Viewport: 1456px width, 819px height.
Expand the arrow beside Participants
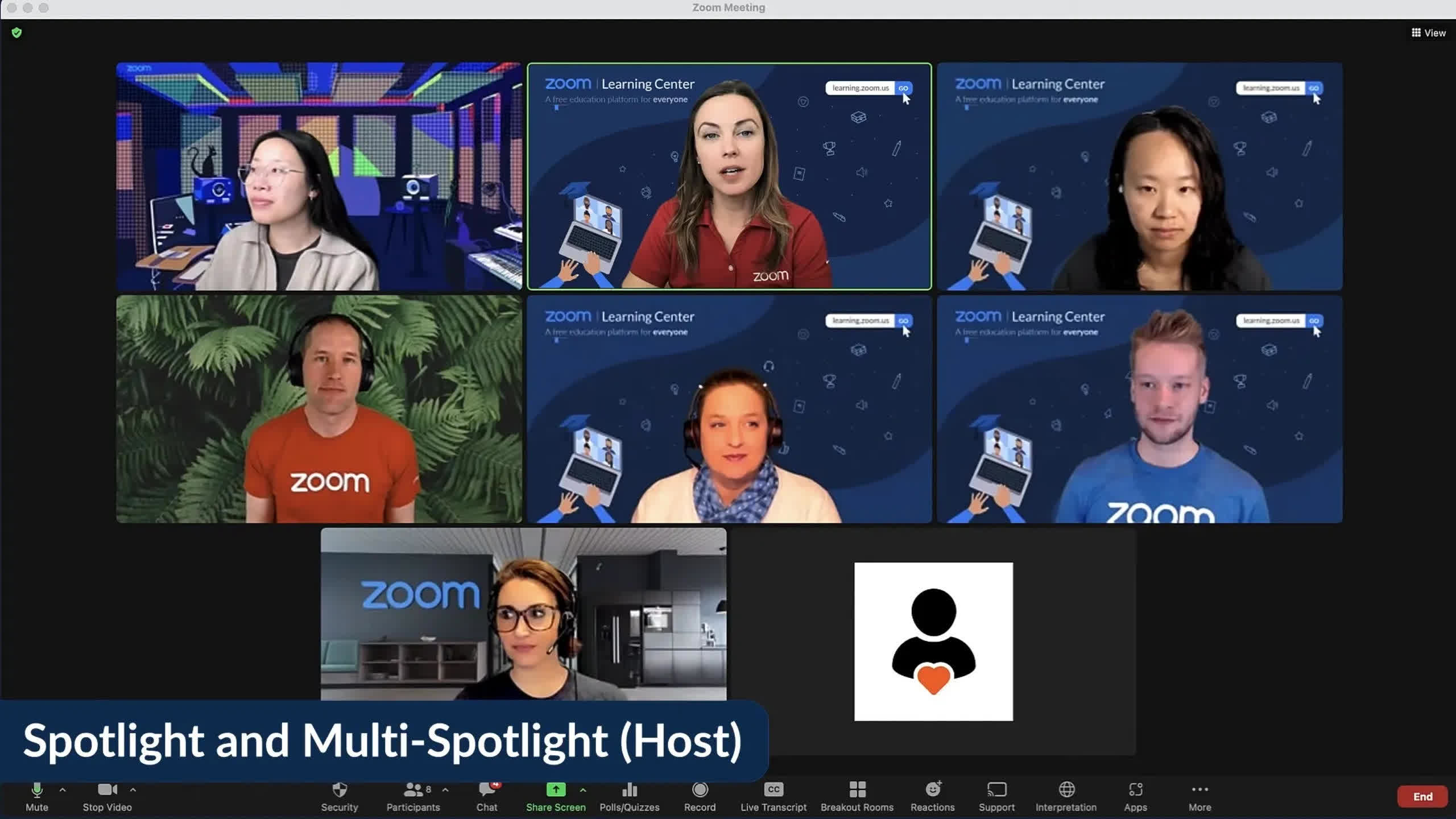445,789
